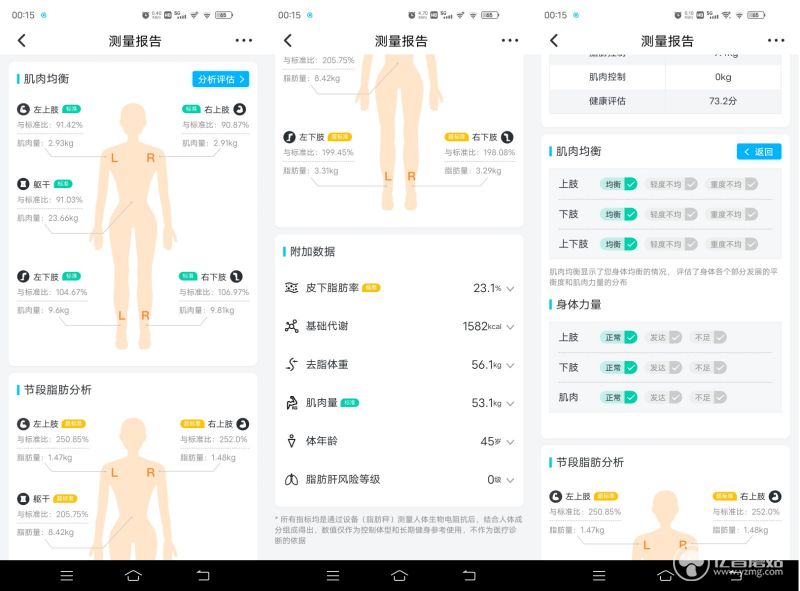800x591 pixels.
Task: Tap the back arrow on the right screen
Action: tap(554, 40)
